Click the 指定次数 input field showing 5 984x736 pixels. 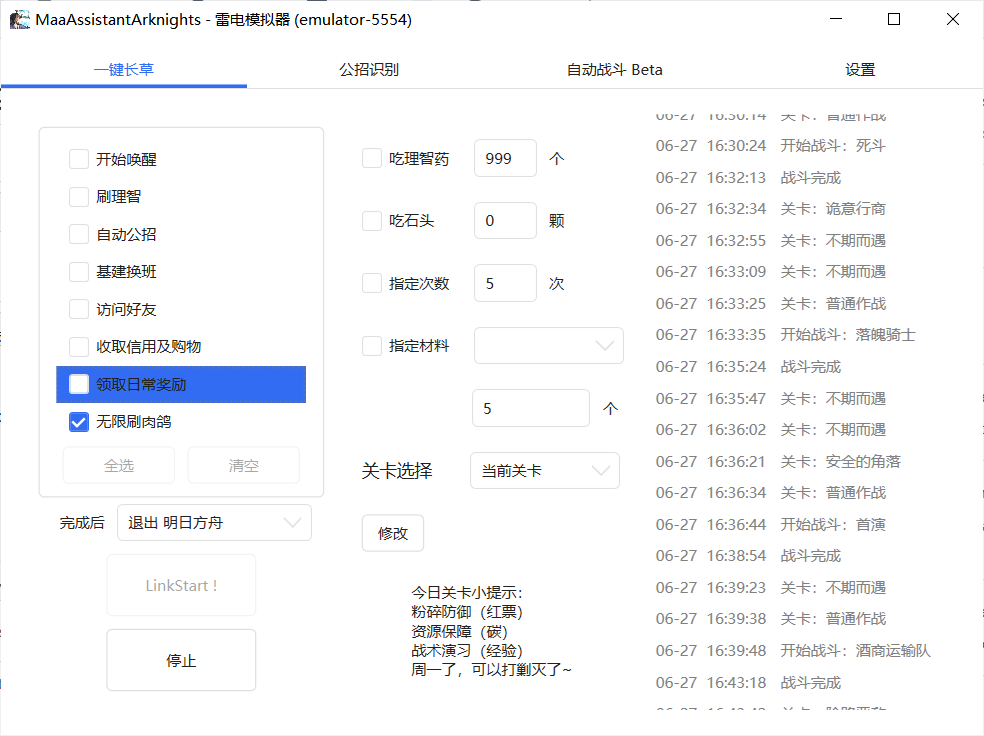point(505,283)
